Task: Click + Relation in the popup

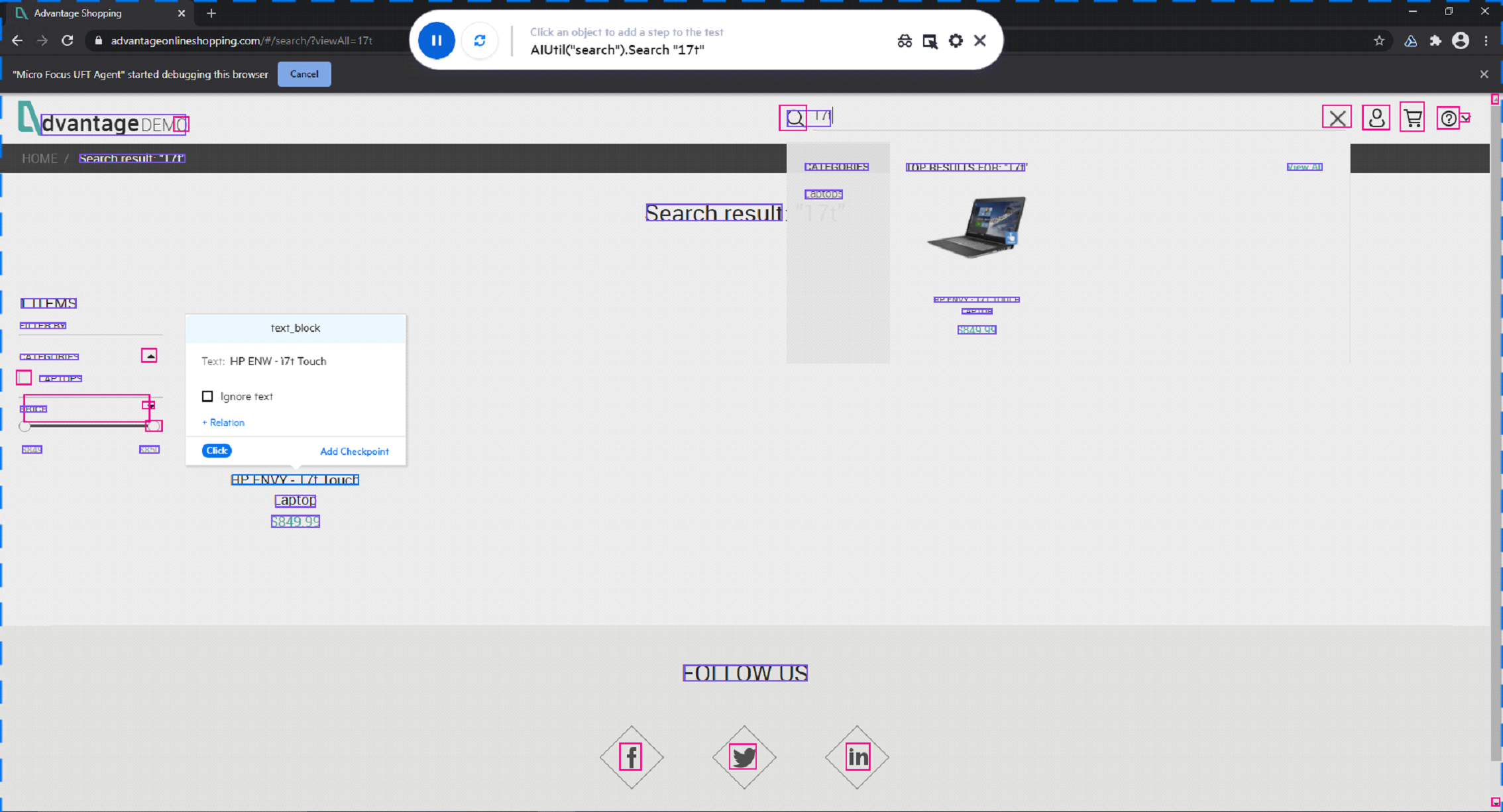Action: click(x=223, y=423)
